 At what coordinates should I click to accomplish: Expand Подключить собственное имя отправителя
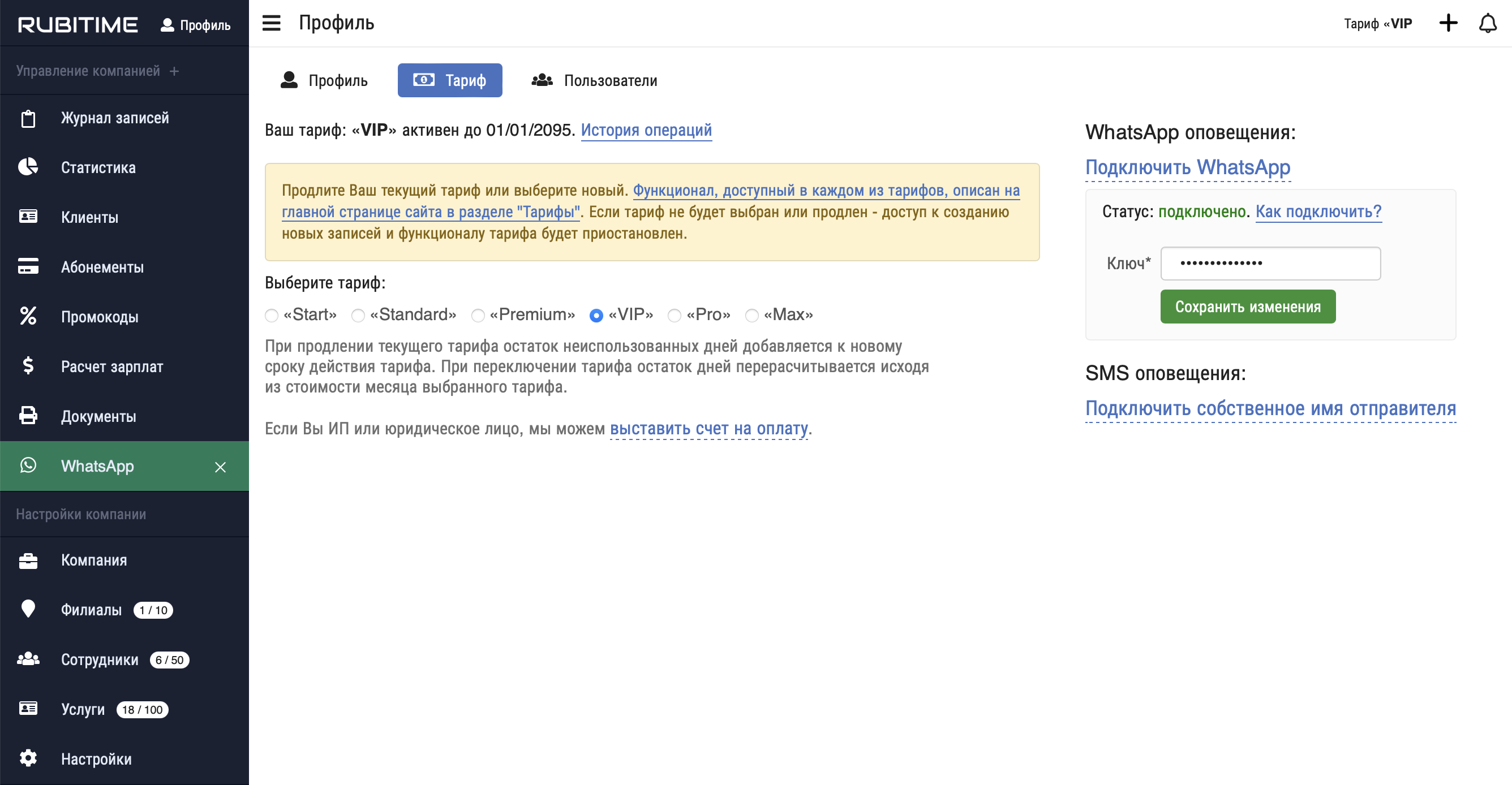(1270, 408)
